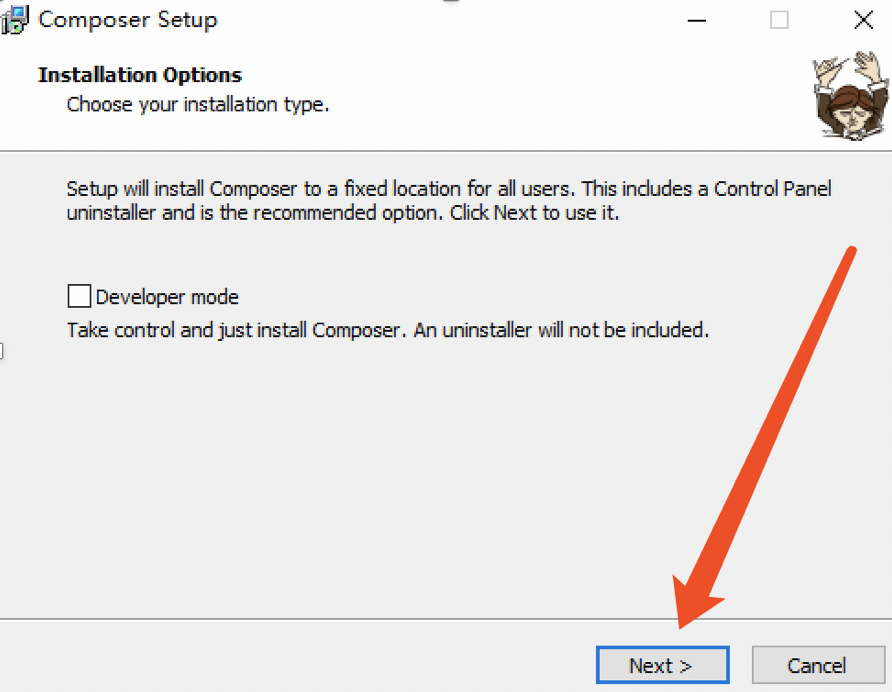
Task: Click the conductor's raised hands in the logo
Action: click(x=850, y=67)
